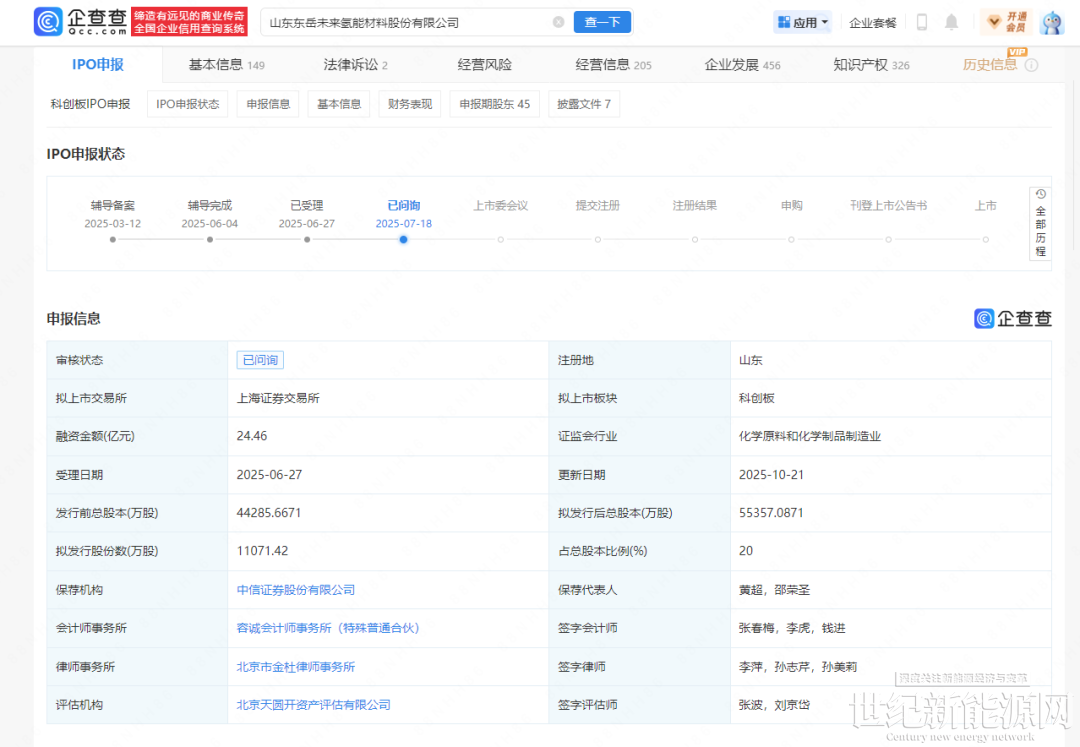Image resolution: width=1080 pixels, height=747 pixels.
Task: Click the 查一下 search button
Action: pos(602,22)
